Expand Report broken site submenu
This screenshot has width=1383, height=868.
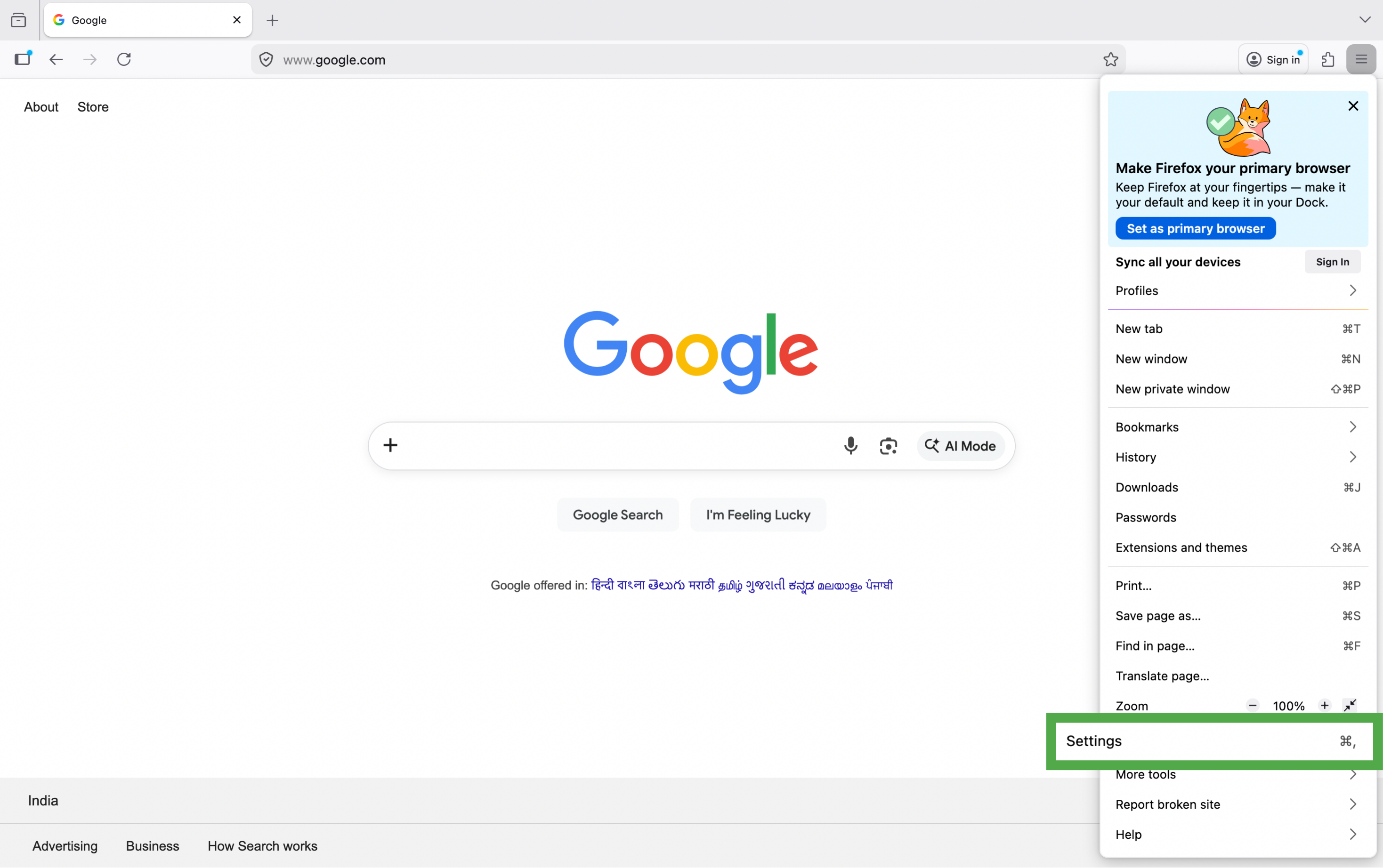click(1238, 804)
